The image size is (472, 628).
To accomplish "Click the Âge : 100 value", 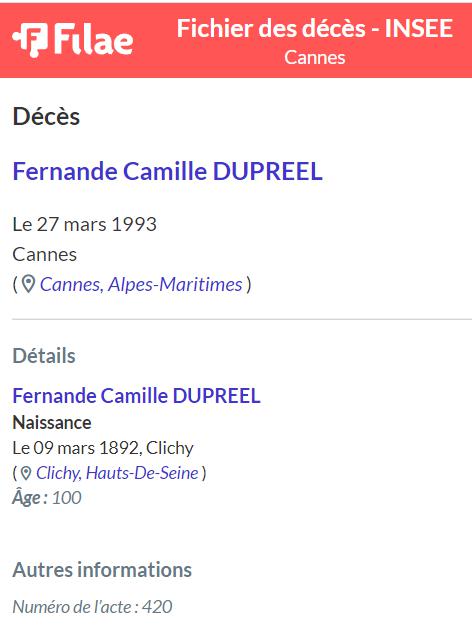I will click(x=47, y=498).
